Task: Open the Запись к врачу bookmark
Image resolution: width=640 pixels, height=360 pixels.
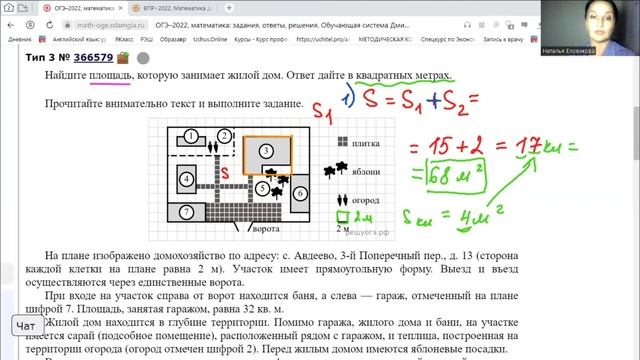Action: pos(503,40)
